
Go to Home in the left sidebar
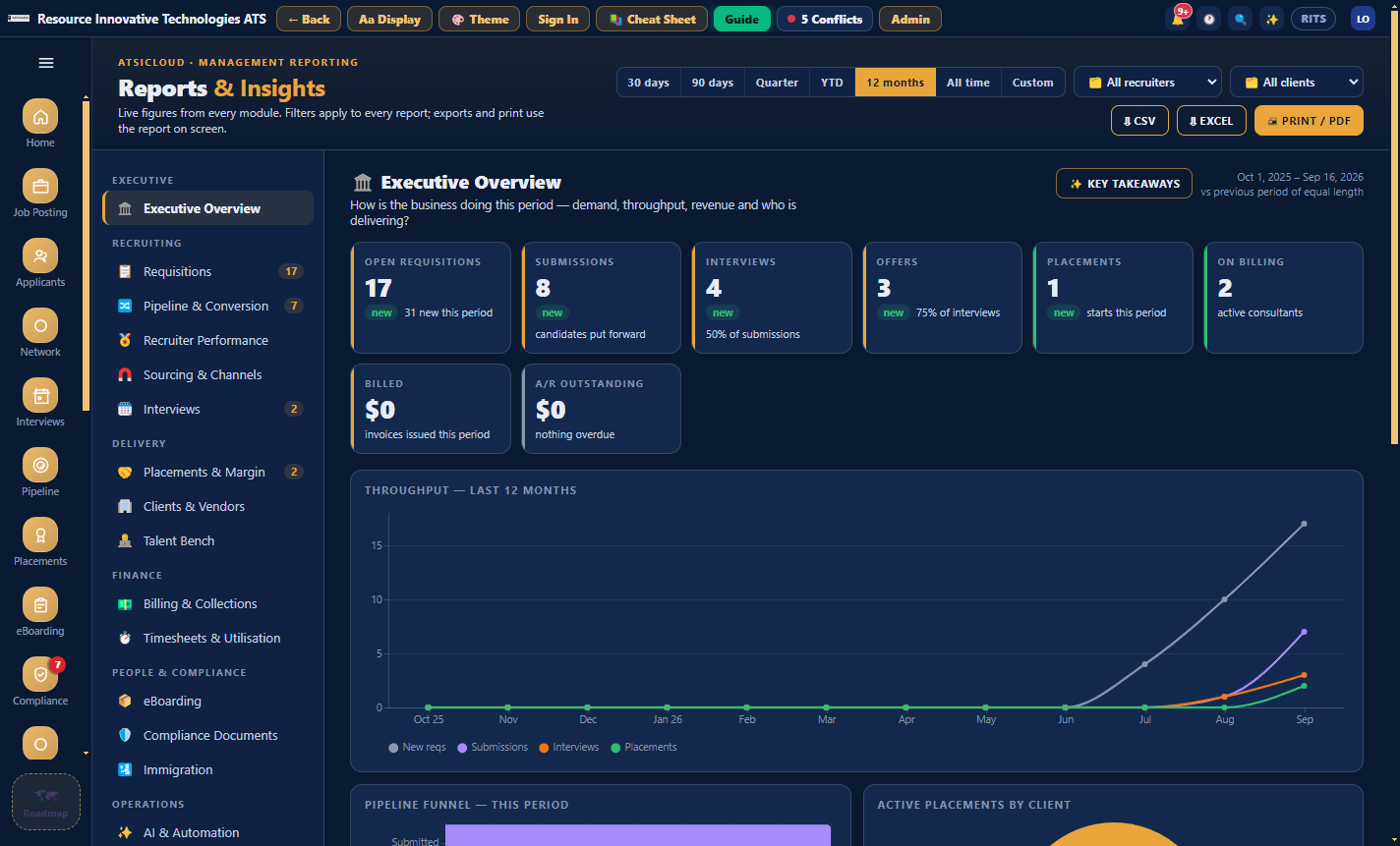40,117
